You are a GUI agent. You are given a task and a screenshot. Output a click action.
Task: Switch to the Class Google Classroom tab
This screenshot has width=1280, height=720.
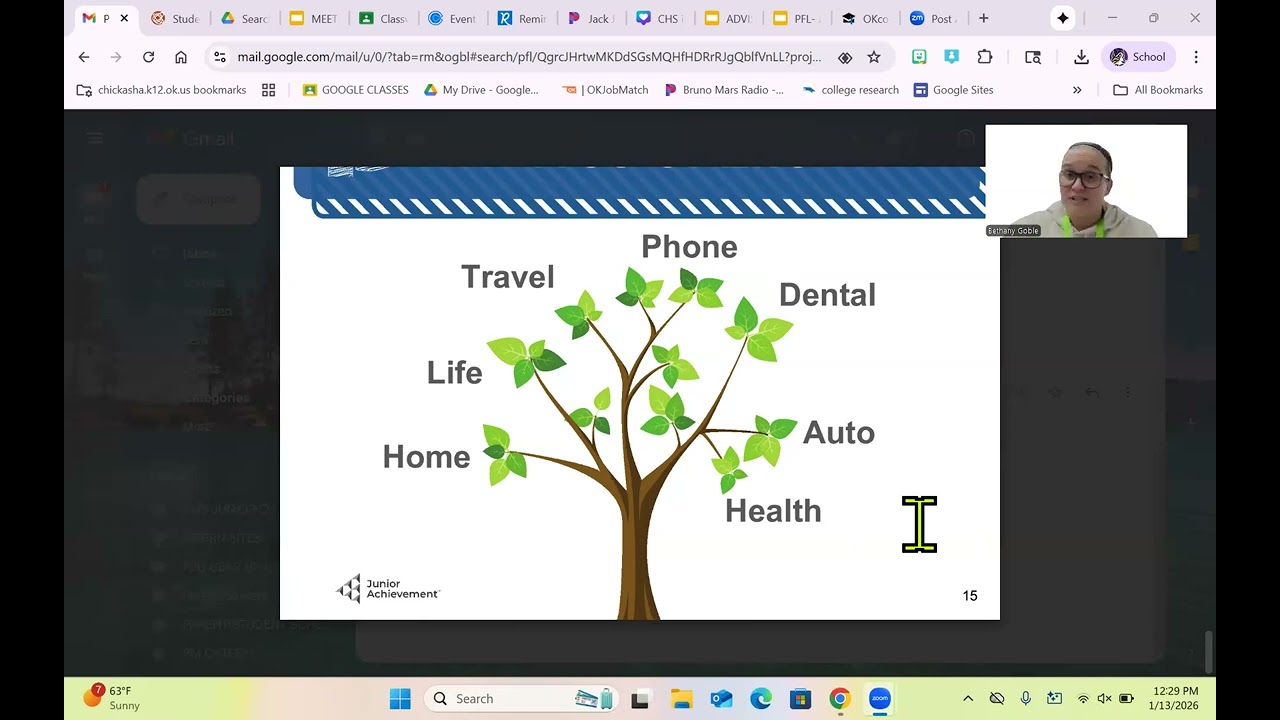coord(383,18)
